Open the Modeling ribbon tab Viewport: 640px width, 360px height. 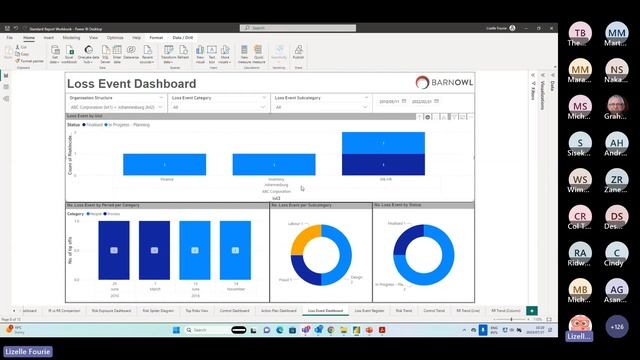click(71, 38)
